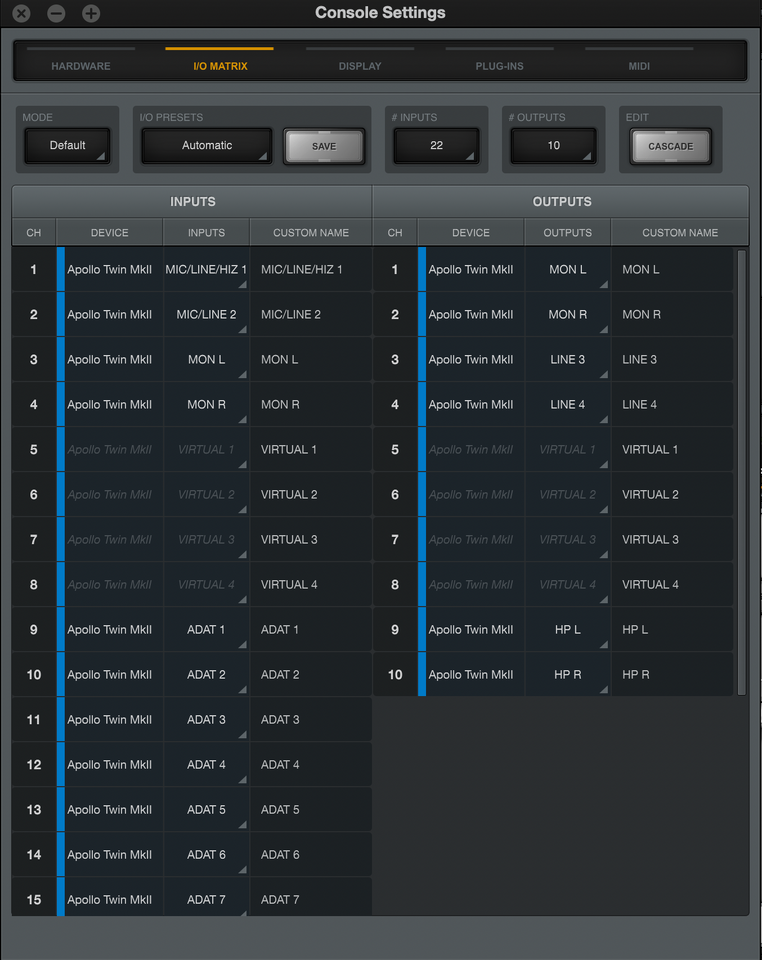The image size is (762, 960).
Task: Edit input custom name MIC/LINE 2
Action: tap(311, 315)
